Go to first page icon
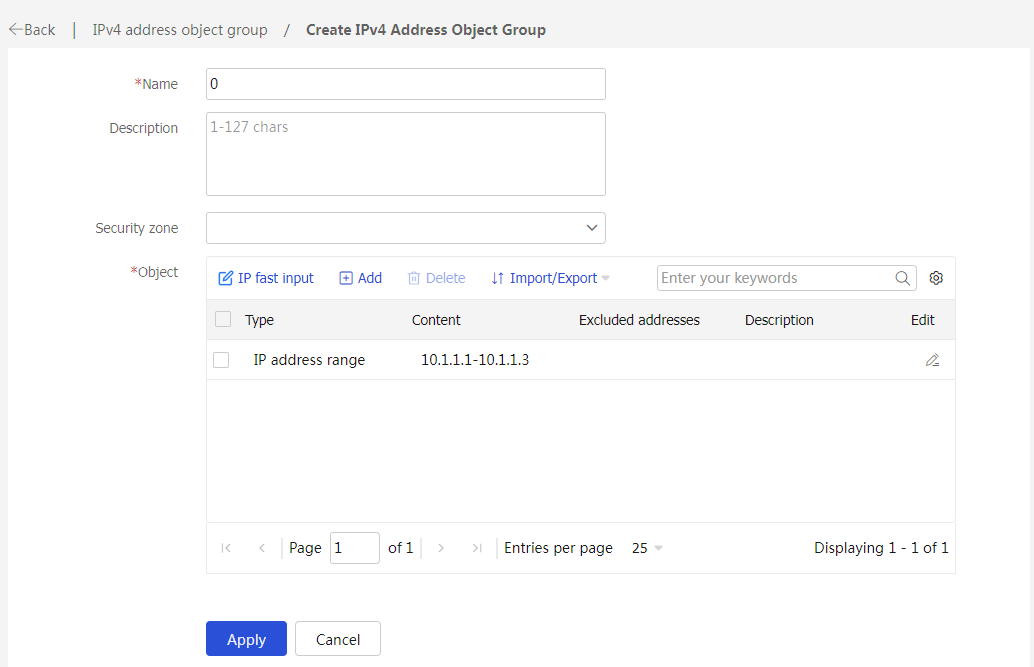Image resolution: width=1034 pixels, height=667 pixels. coord(226,548)
